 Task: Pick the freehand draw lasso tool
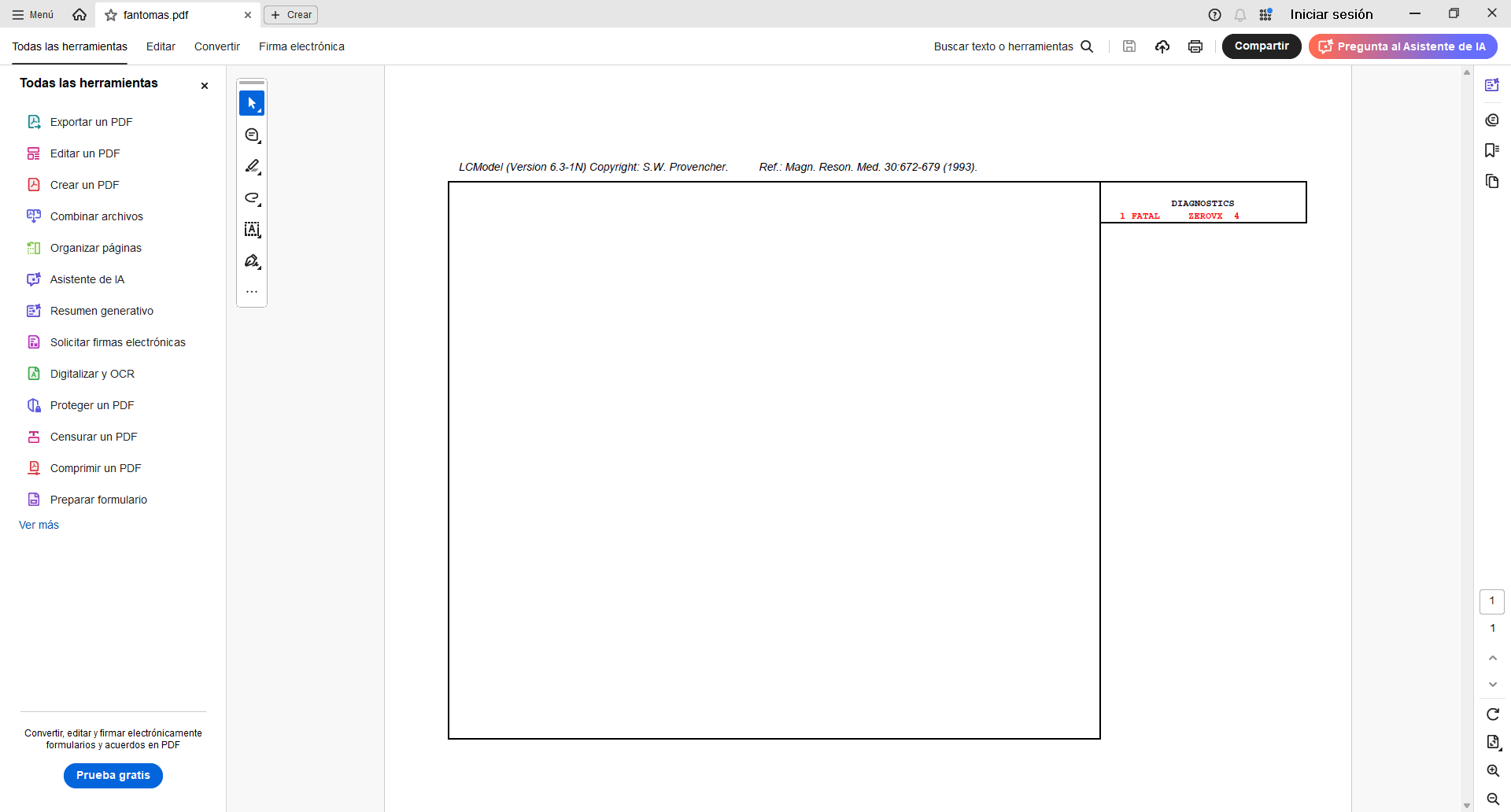(x=252, y=198)
